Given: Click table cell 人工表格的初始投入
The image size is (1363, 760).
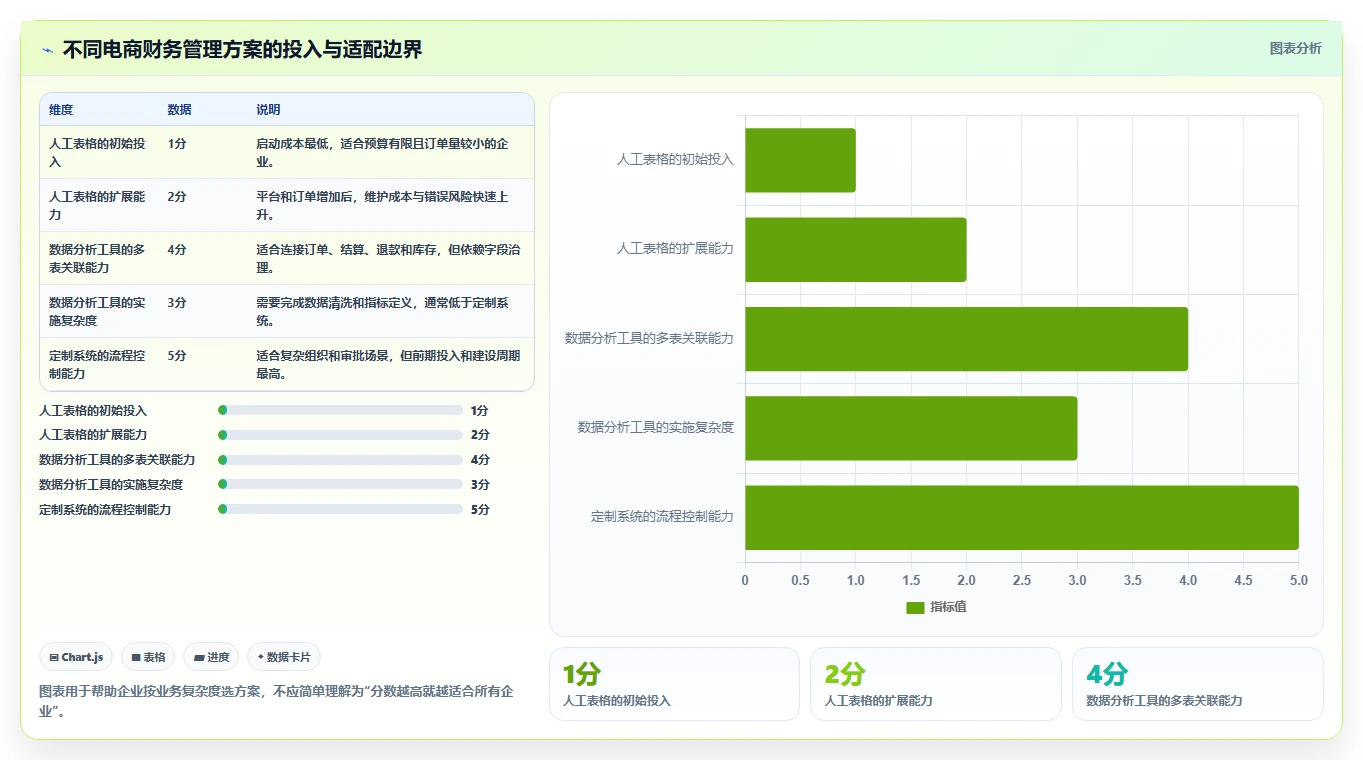Looking at the screenshot, I should click(97, 153).
